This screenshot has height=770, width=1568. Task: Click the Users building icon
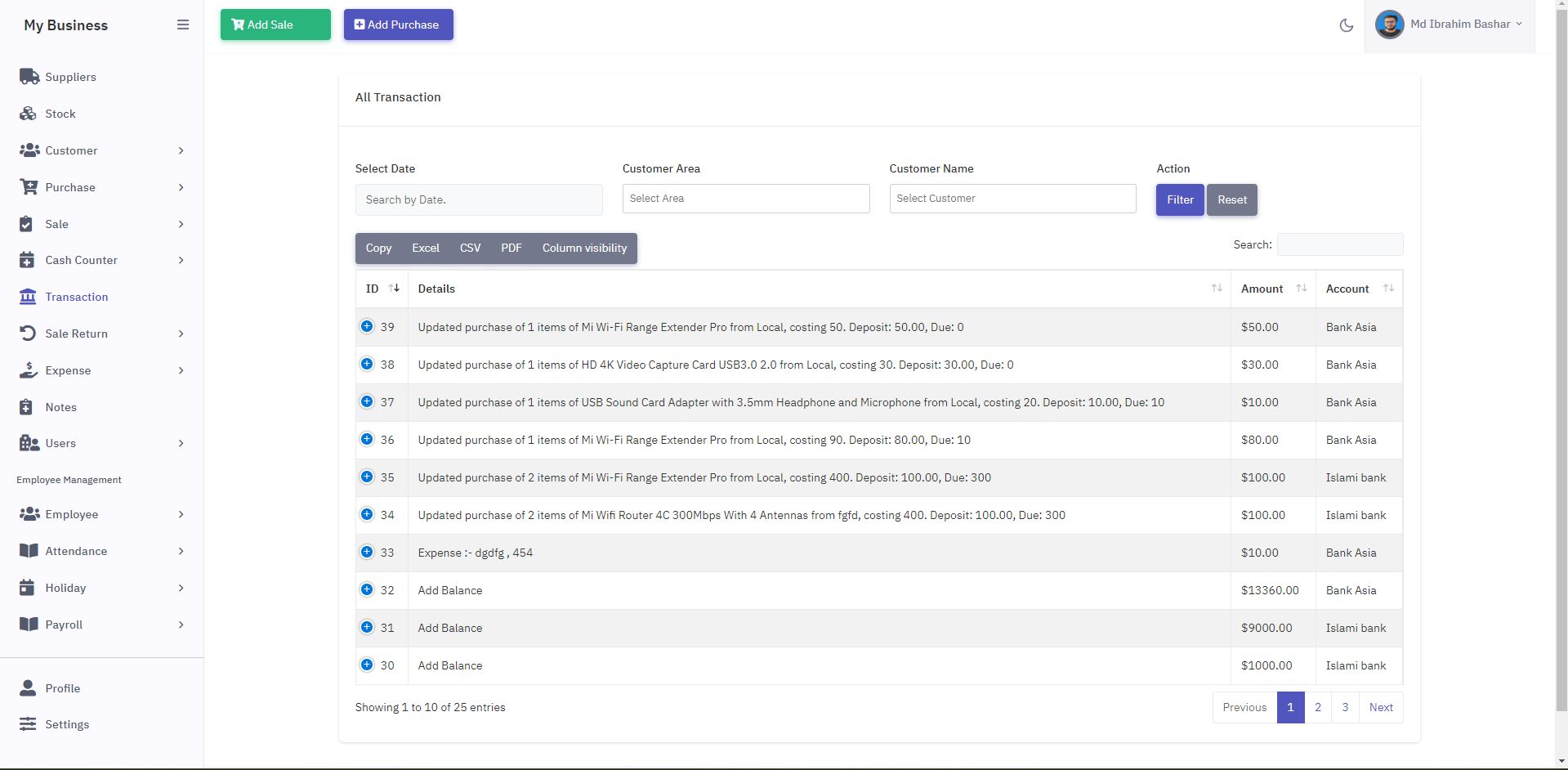click(29, 443)
